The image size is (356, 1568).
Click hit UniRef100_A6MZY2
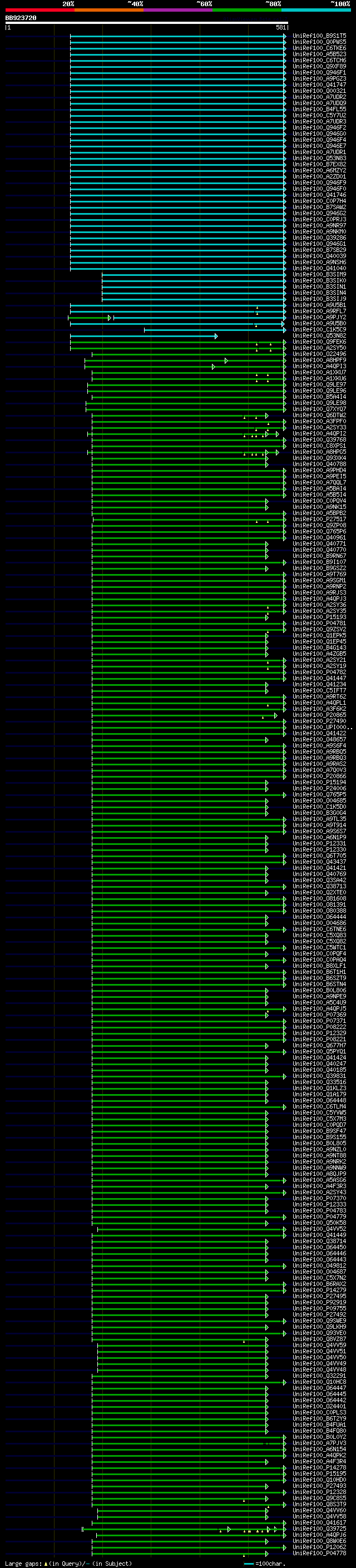pyautogui.click(x=319, y=170)
